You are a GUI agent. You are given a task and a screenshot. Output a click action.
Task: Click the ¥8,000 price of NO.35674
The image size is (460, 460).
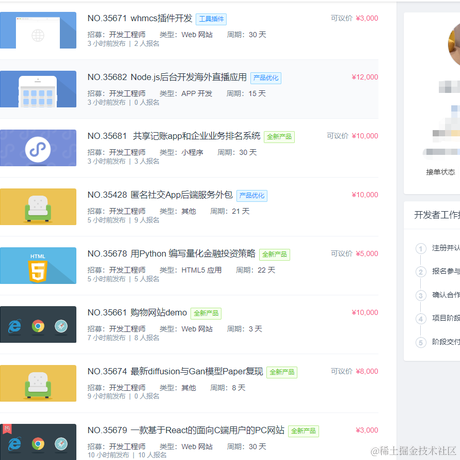367,371
